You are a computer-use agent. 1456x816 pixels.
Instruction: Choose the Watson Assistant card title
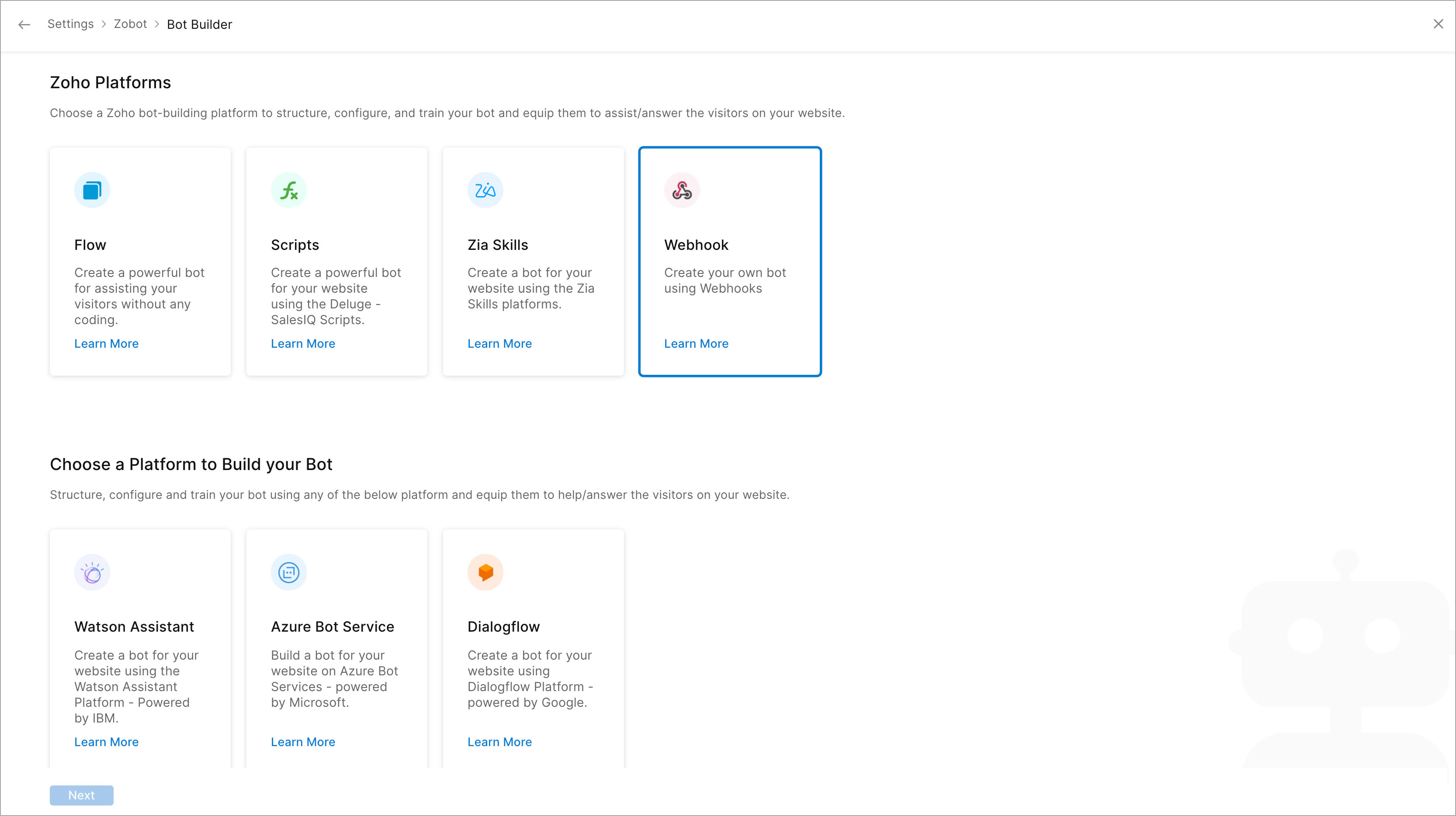(134, 627)
